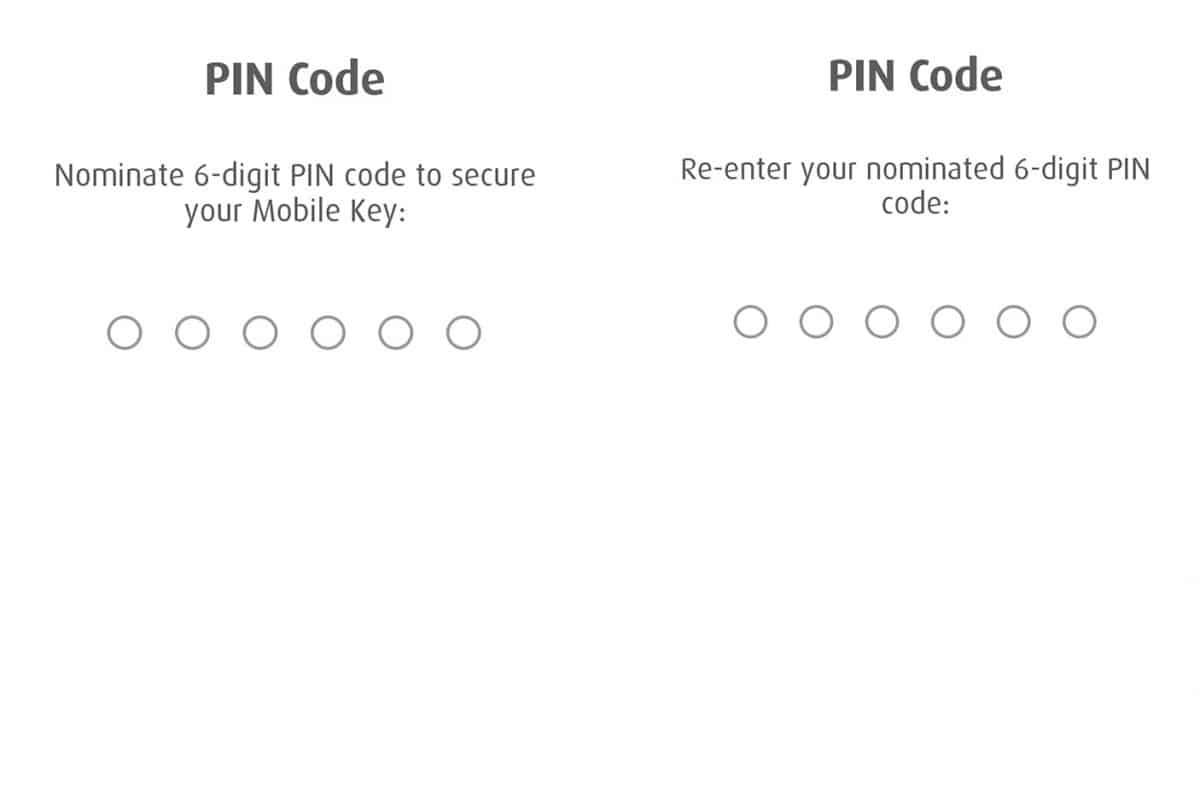Click the 'Nominate 6-digit PIN code to secure' line
Screen dimensions: 1200x800
294,176
